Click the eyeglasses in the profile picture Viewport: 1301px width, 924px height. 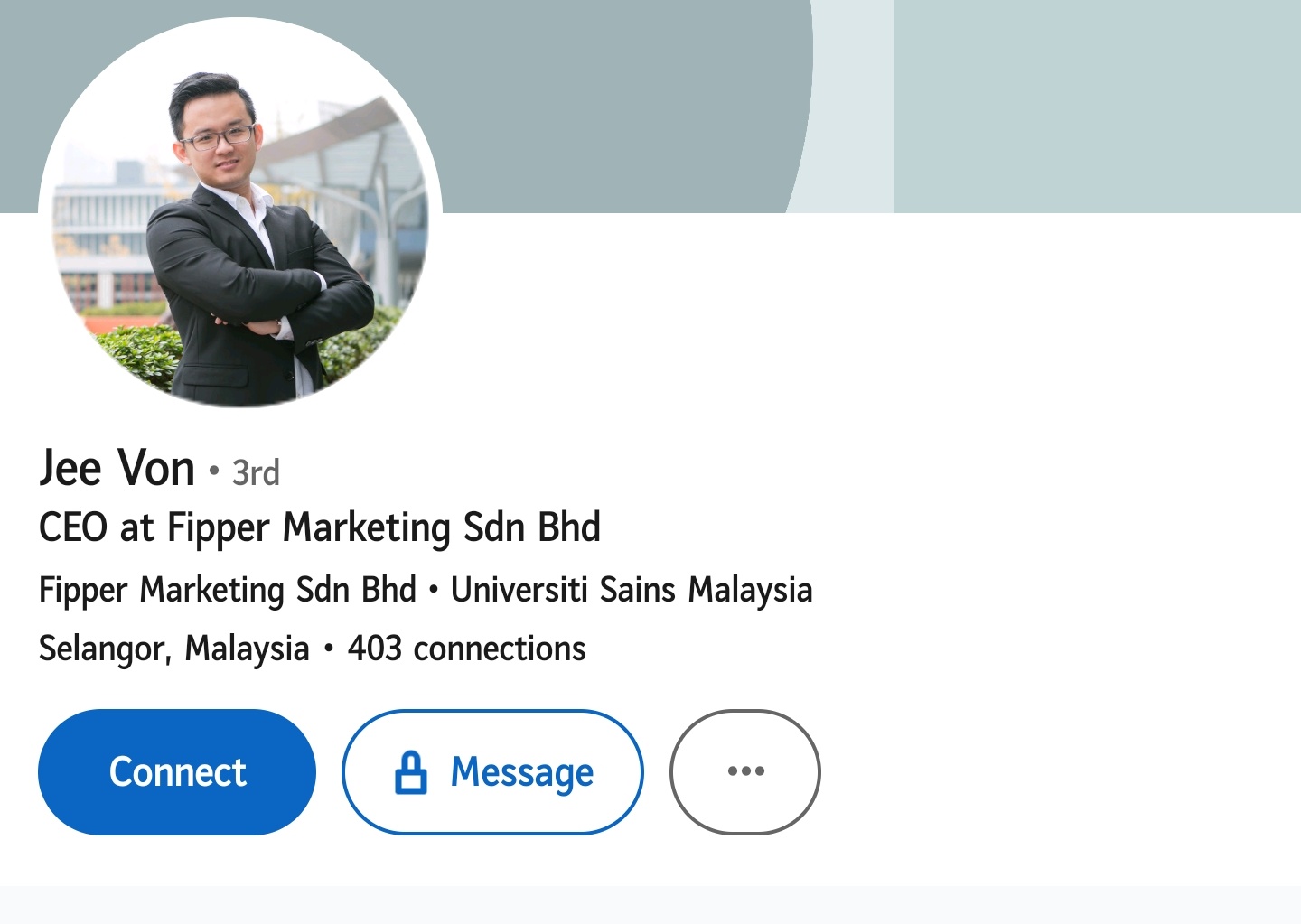tap(218, 138)
